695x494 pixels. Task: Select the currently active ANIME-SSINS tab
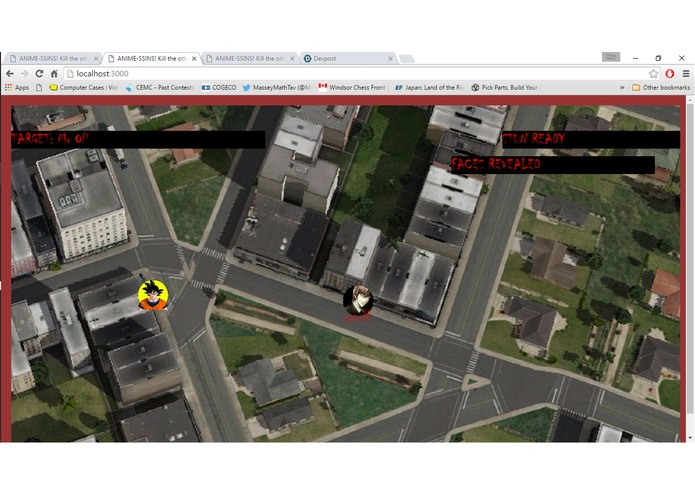click(x=151, y=58)
